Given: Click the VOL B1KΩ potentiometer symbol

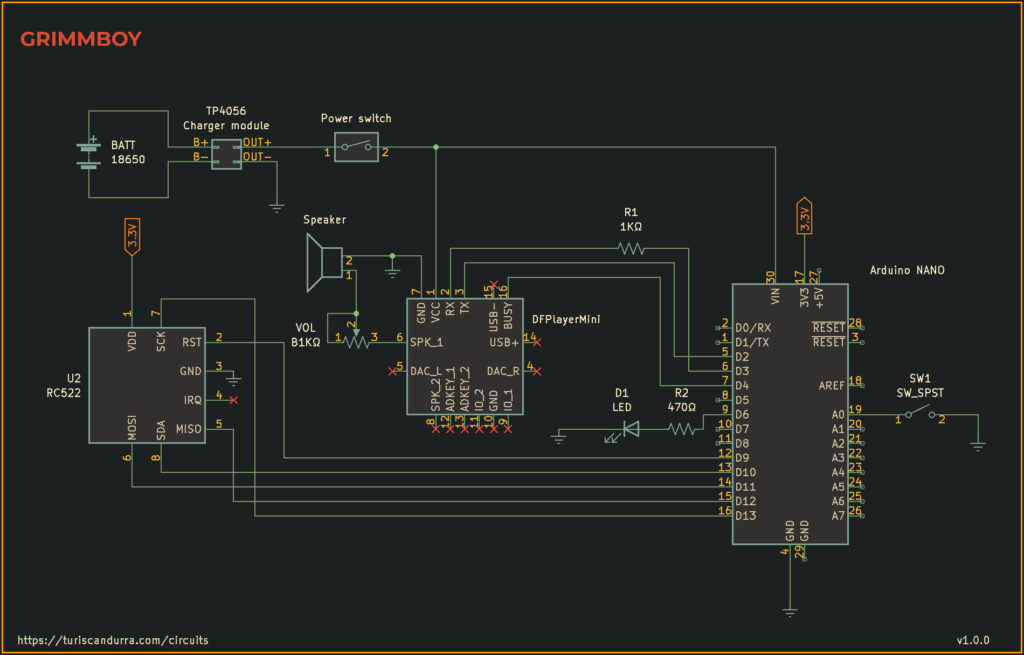Looking at the screenshot, I should tap(357, 341).
